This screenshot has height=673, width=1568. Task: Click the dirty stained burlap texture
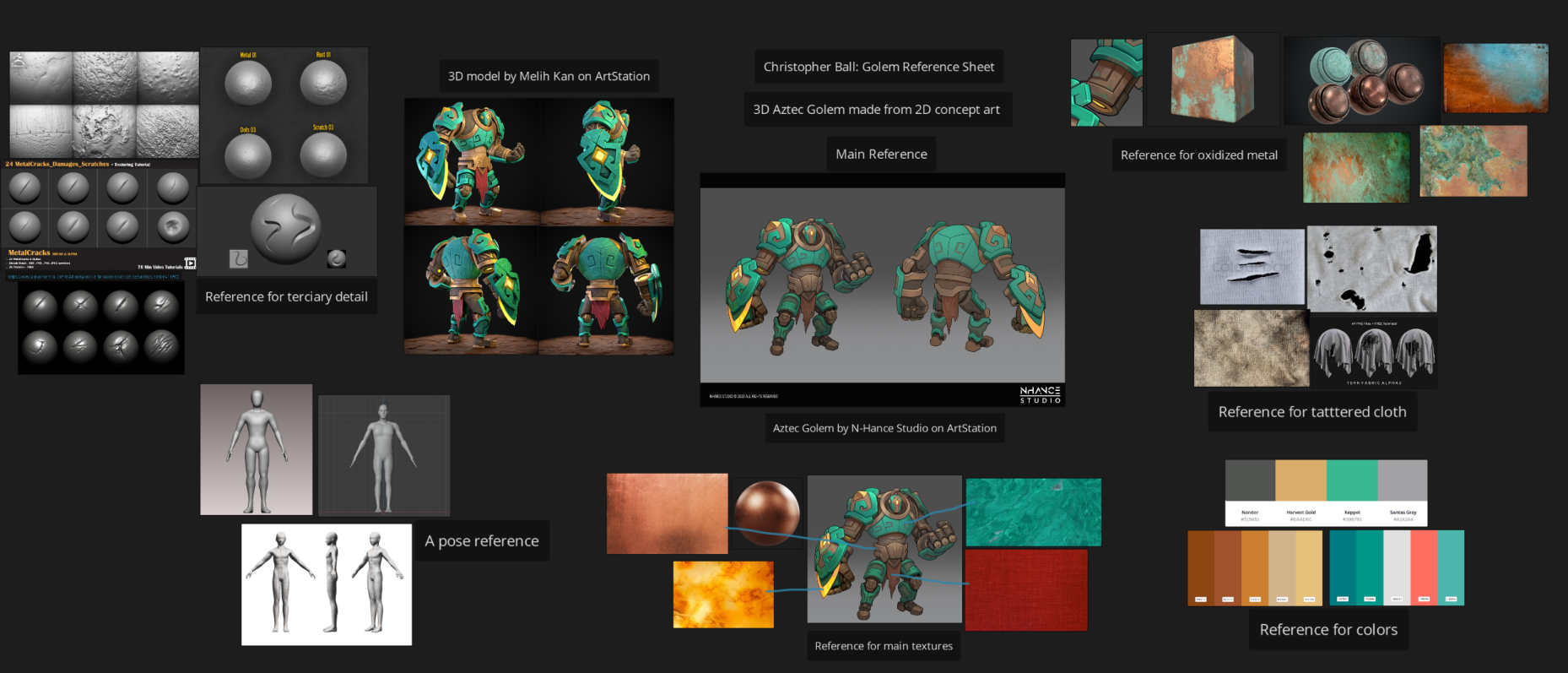coord(1252,348)
